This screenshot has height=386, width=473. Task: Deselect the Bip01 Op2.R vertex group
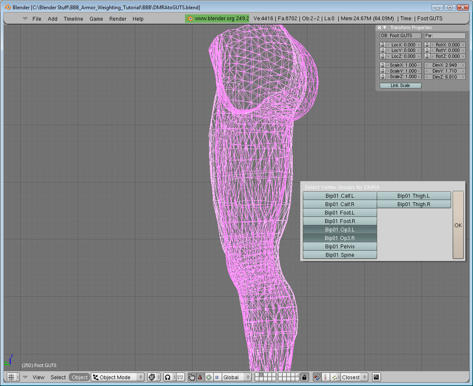pyautogui.click(x=340, y=238)
